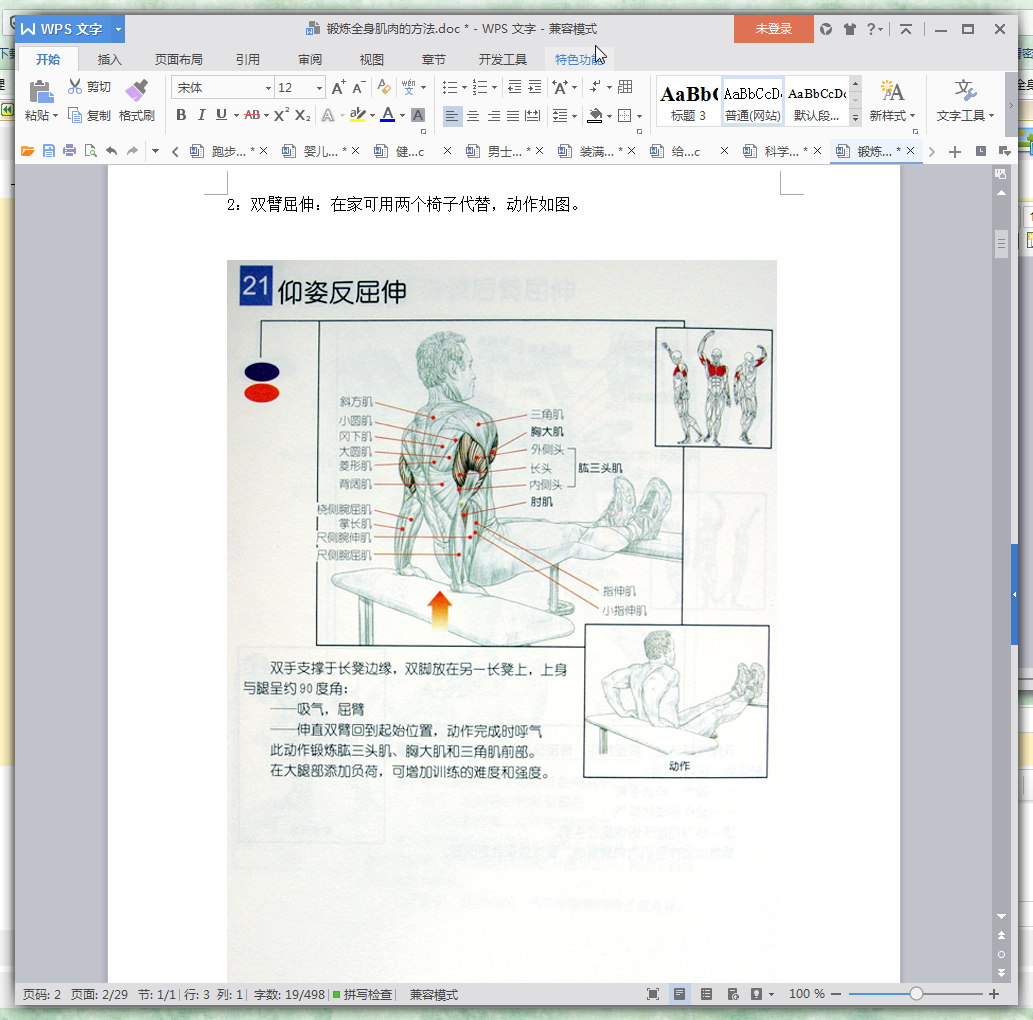Insert table from the grid icon
The image size is (1033, 1020).
[625, 87]
